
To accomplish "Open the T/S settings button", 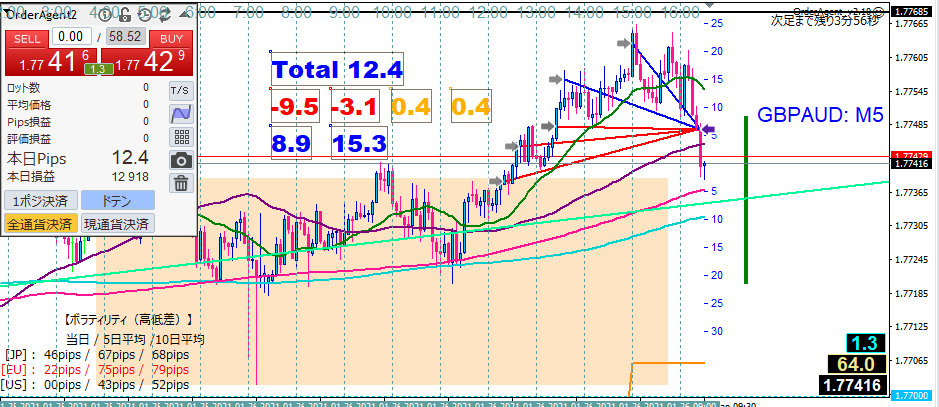I will (180, 91).
